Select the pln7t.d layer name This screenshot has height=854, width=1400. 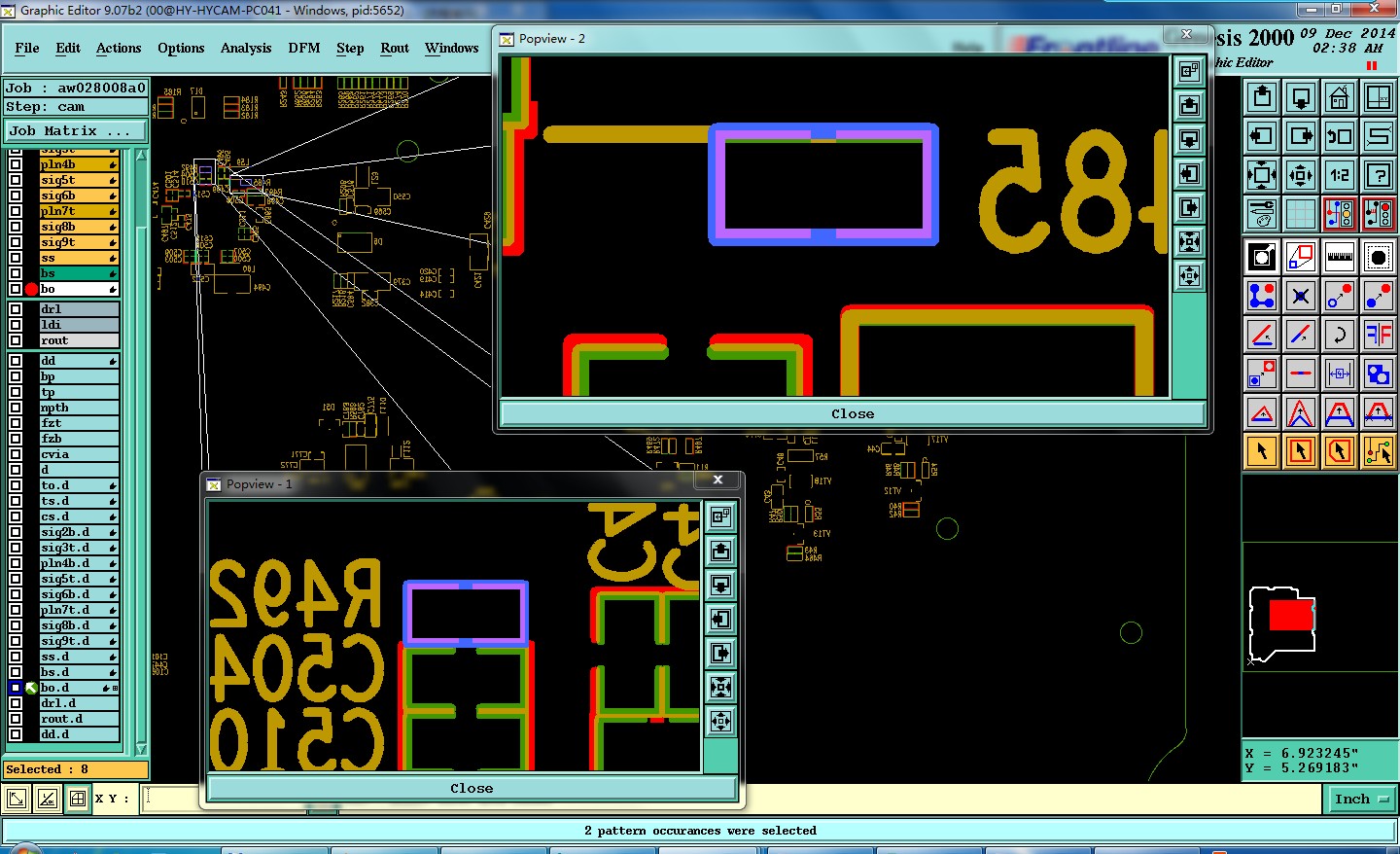(x=79, y=610)
